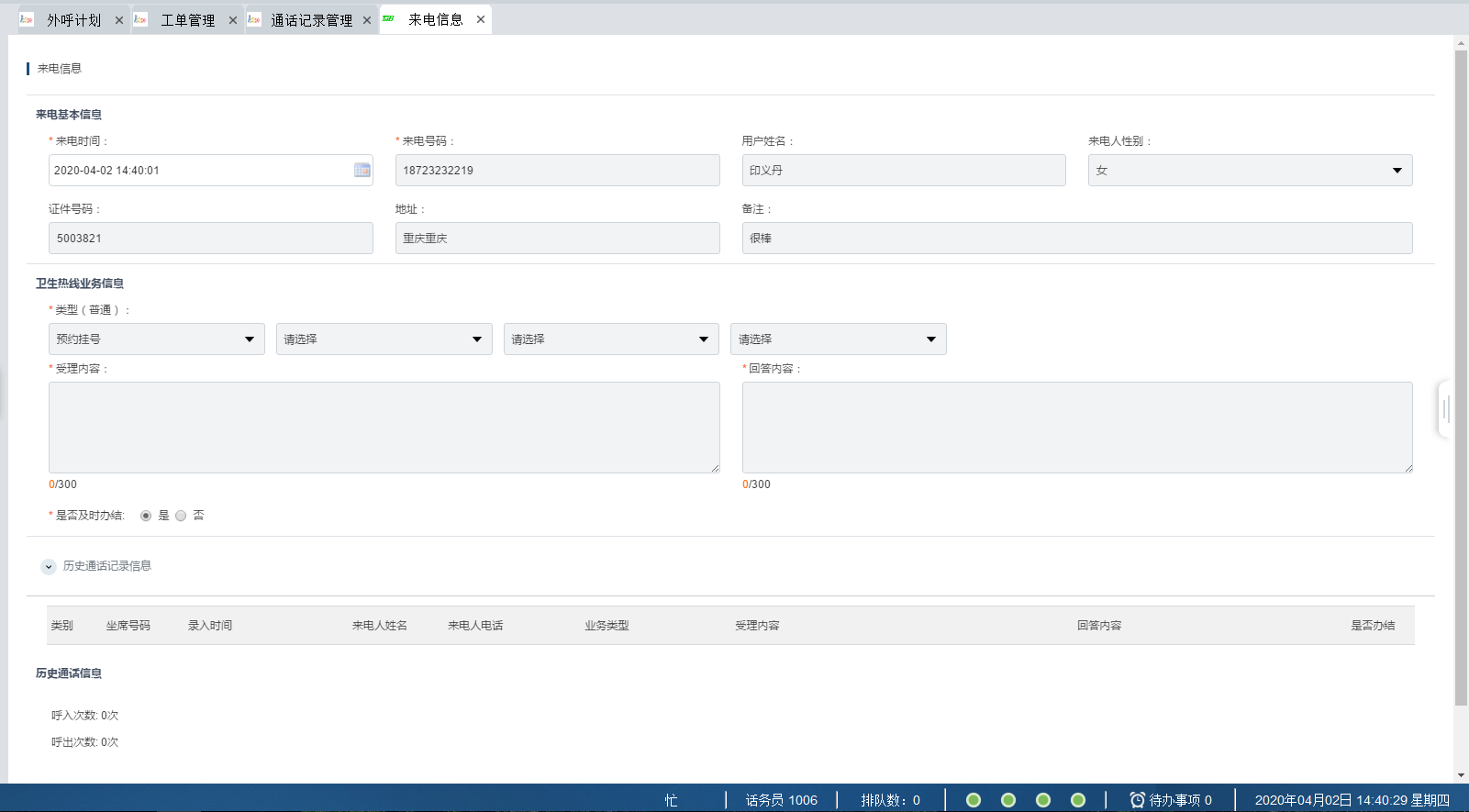
Task: Click the 证件号码 field
Action: [210, 238]
